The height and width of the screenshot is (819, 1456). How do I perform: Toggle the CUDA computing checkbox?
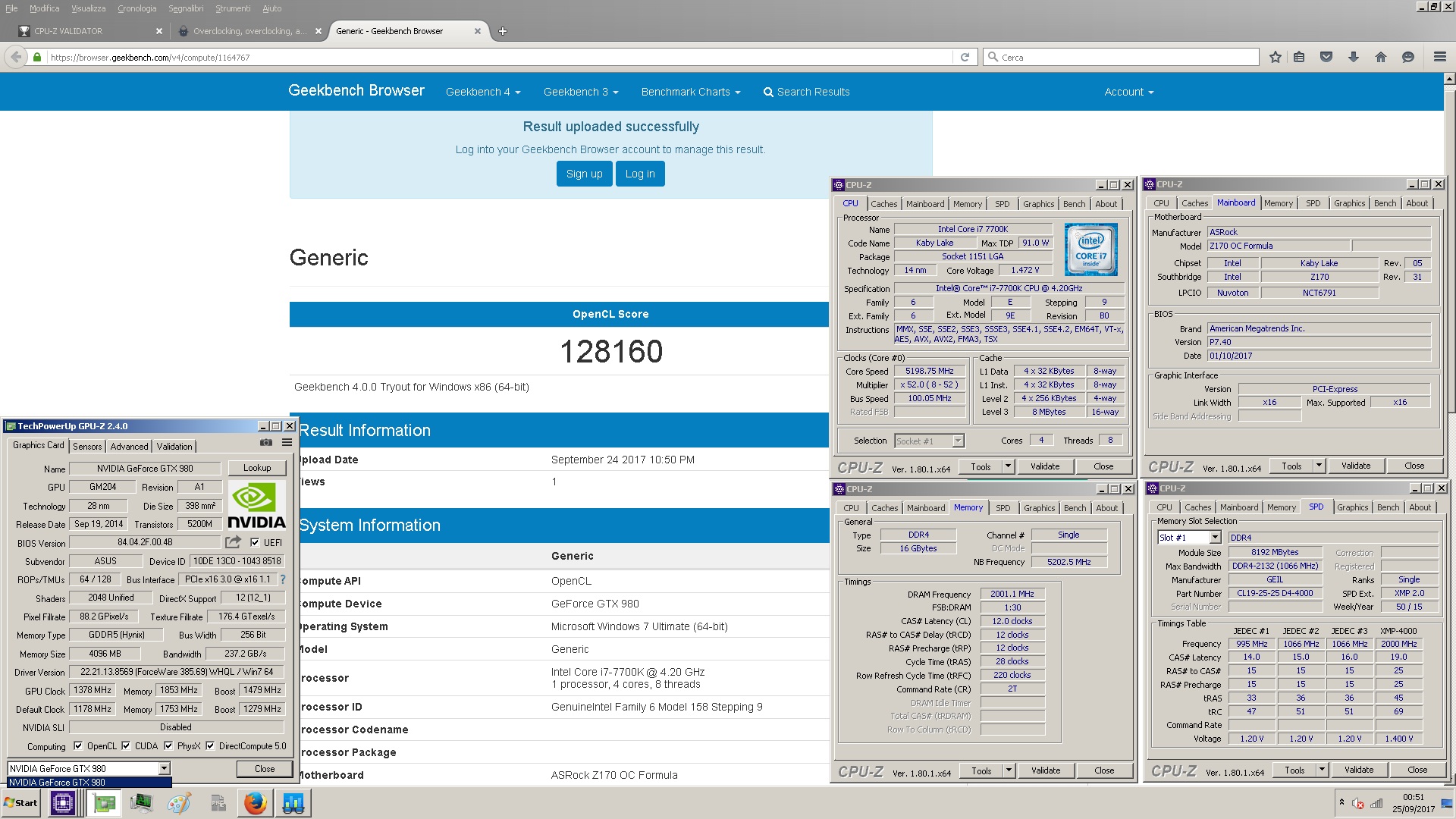coord(126,745)
